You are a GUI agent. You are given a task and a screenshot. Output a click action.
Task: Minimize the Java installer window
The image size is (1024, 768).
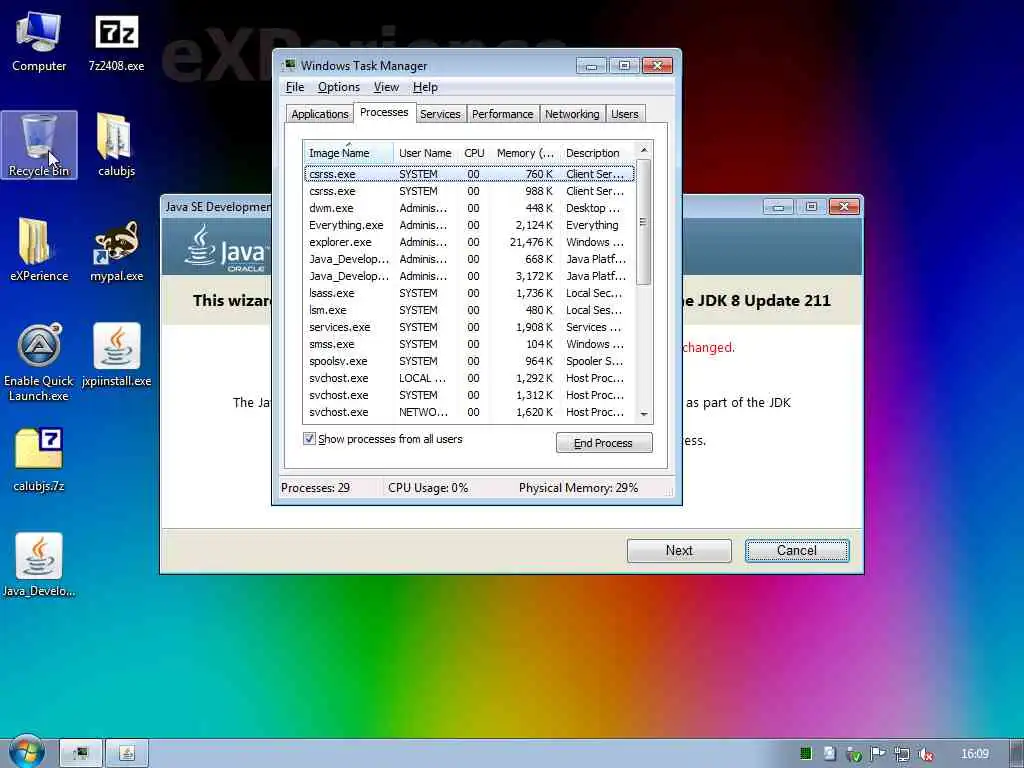tap(778, 207)
